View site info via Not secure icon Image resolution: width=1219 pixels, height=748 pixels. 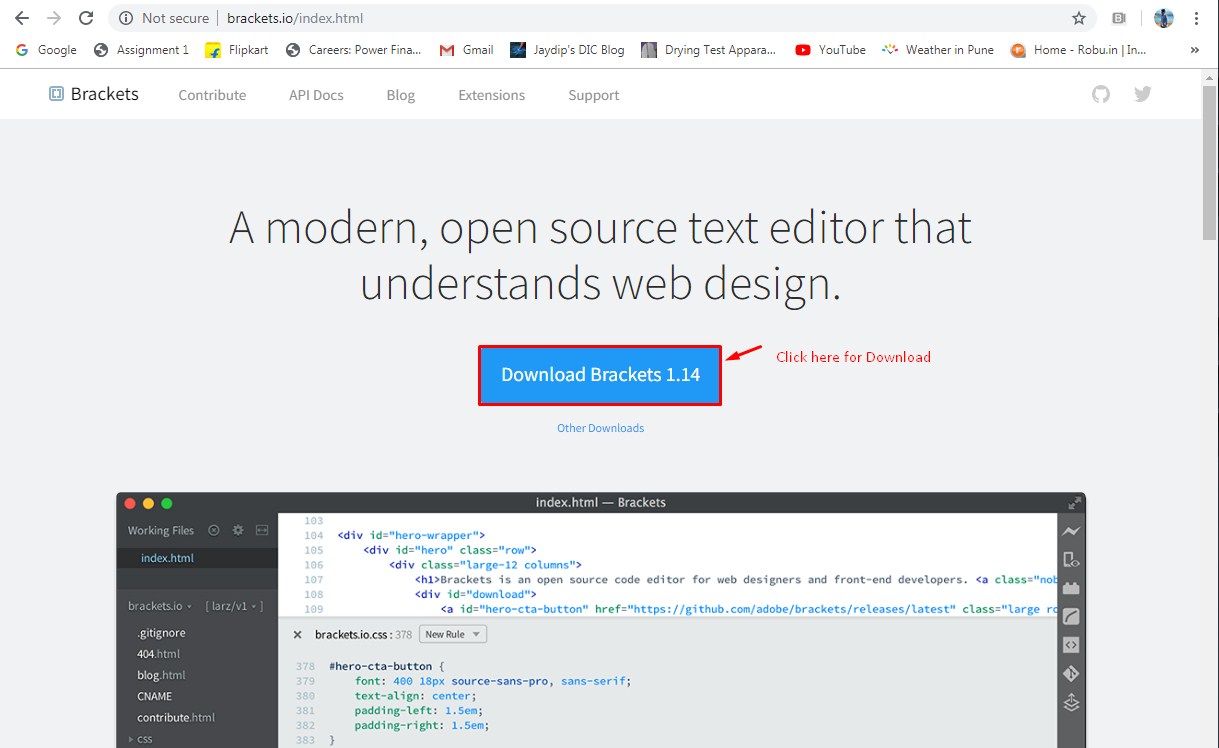[124, 18]
